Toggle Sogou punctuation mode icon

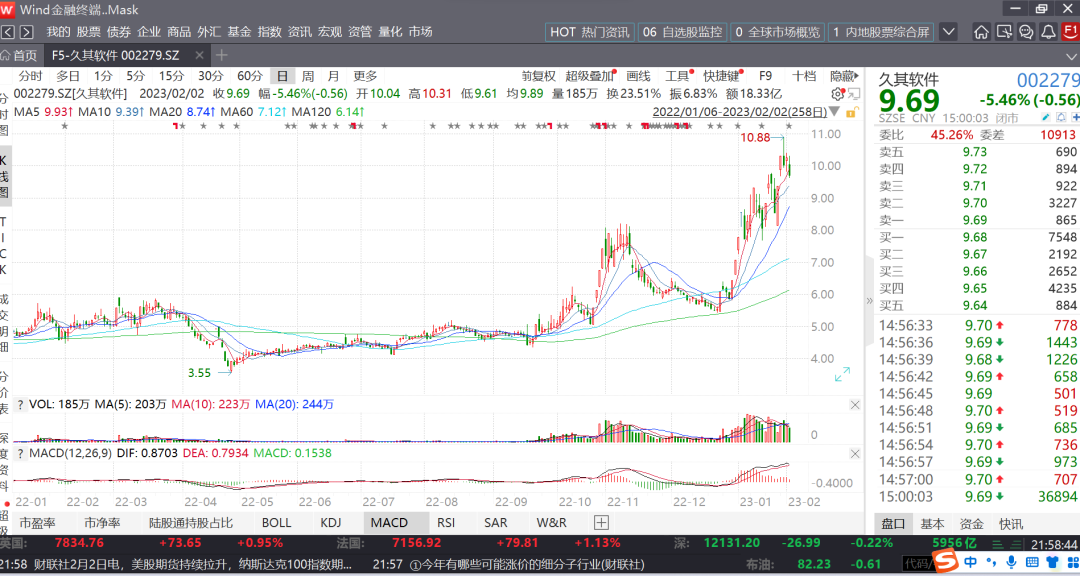coord(991,562)
